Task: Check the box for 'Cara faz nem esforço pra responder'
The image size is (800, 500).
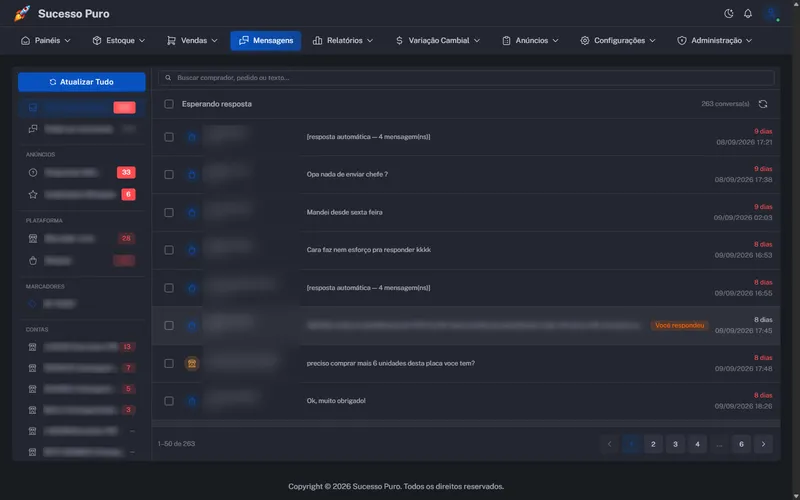Action: point(169,250)
